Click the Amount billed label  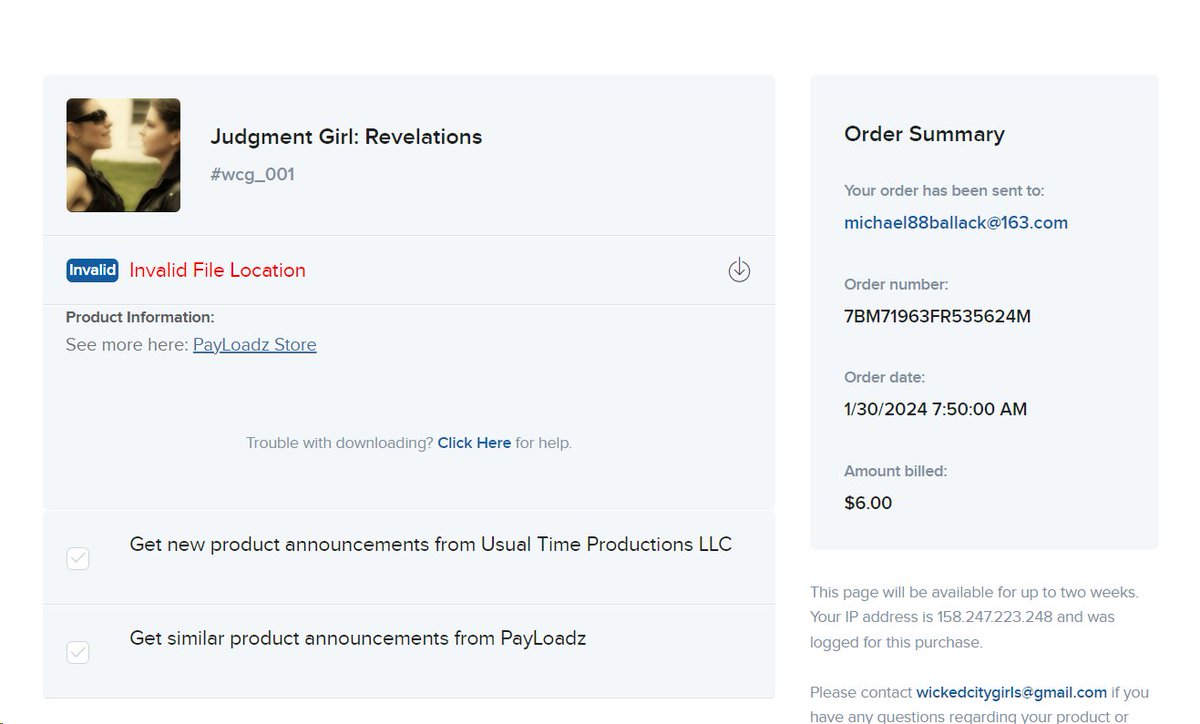tap(896, 471)
